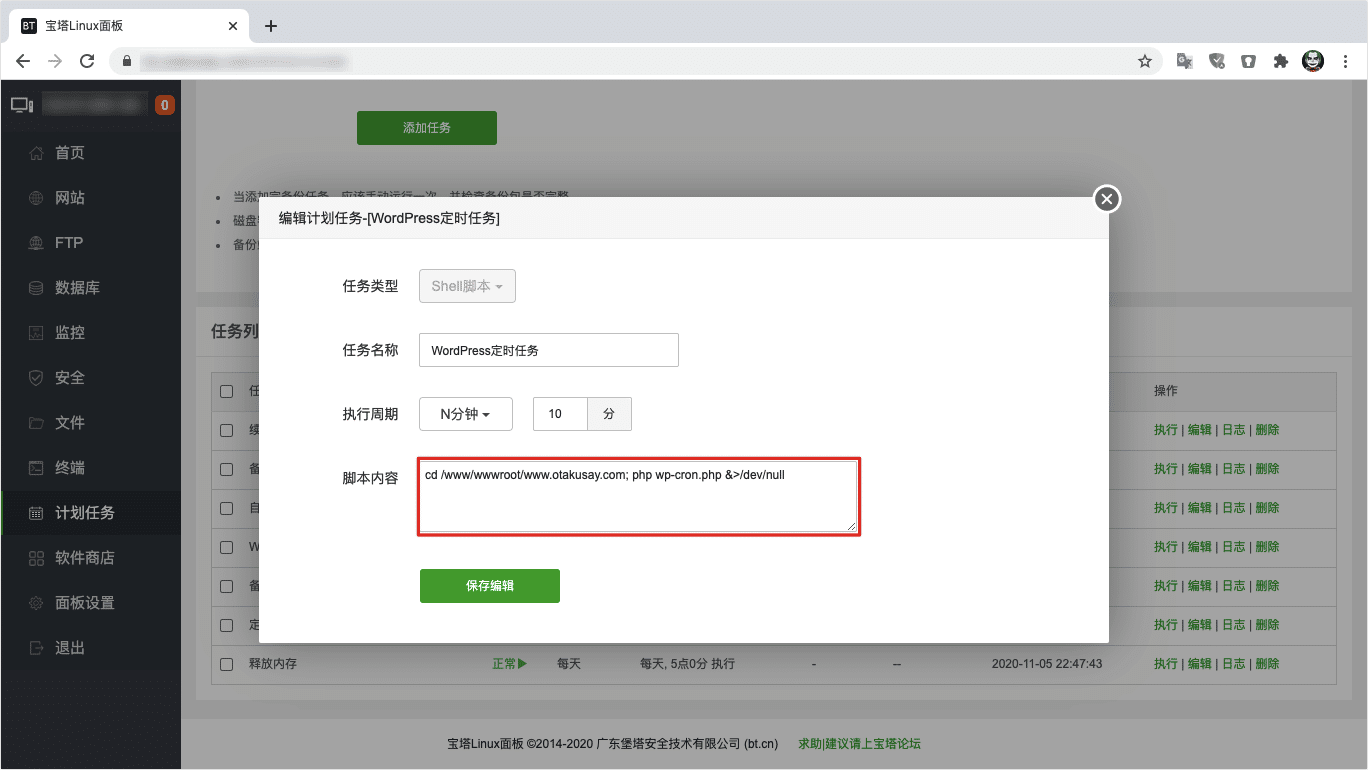Click the FTP sidebar icon
The height and width of the screenshot is (770, 1368).
pyautogui.click(x=36, y=243)
